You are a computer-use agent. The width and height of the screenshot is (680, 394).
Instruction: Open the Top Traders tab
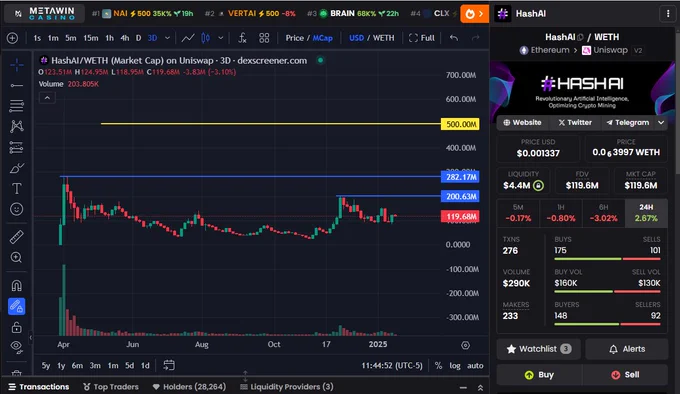coord(111,387)
